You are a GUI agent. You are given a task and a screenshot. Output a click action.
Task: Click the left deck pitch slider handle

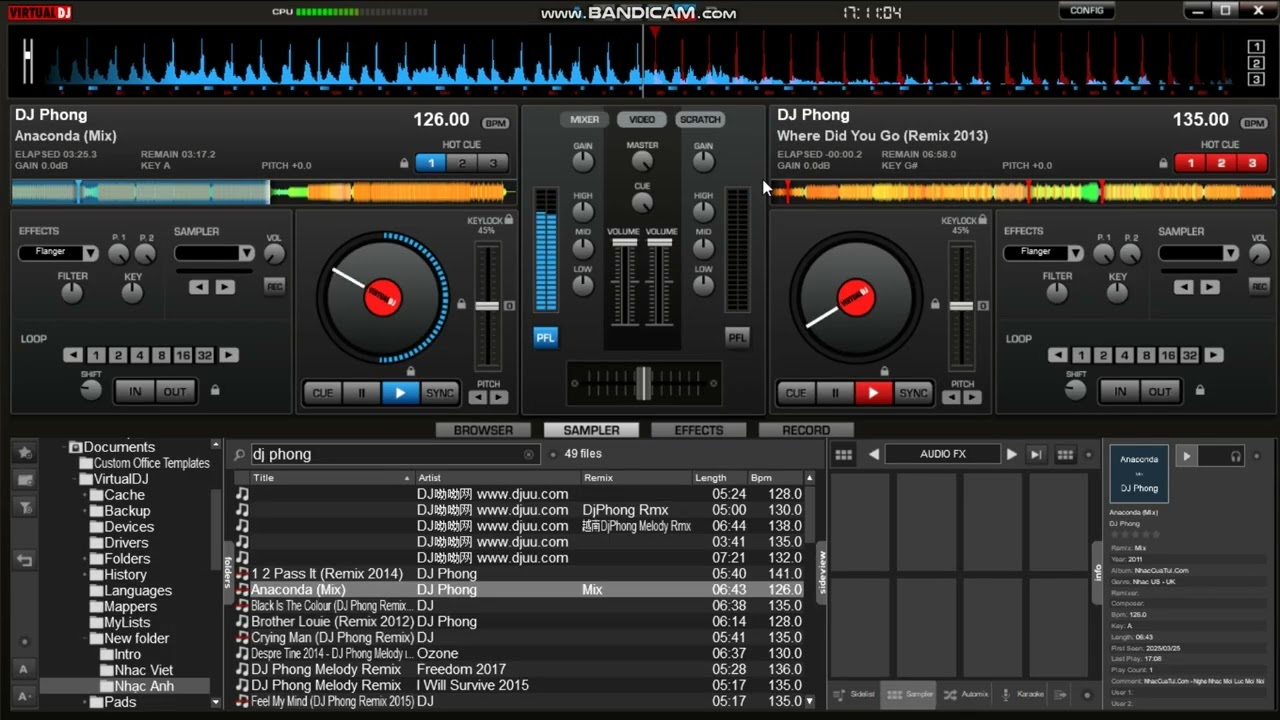click(487, 305)
